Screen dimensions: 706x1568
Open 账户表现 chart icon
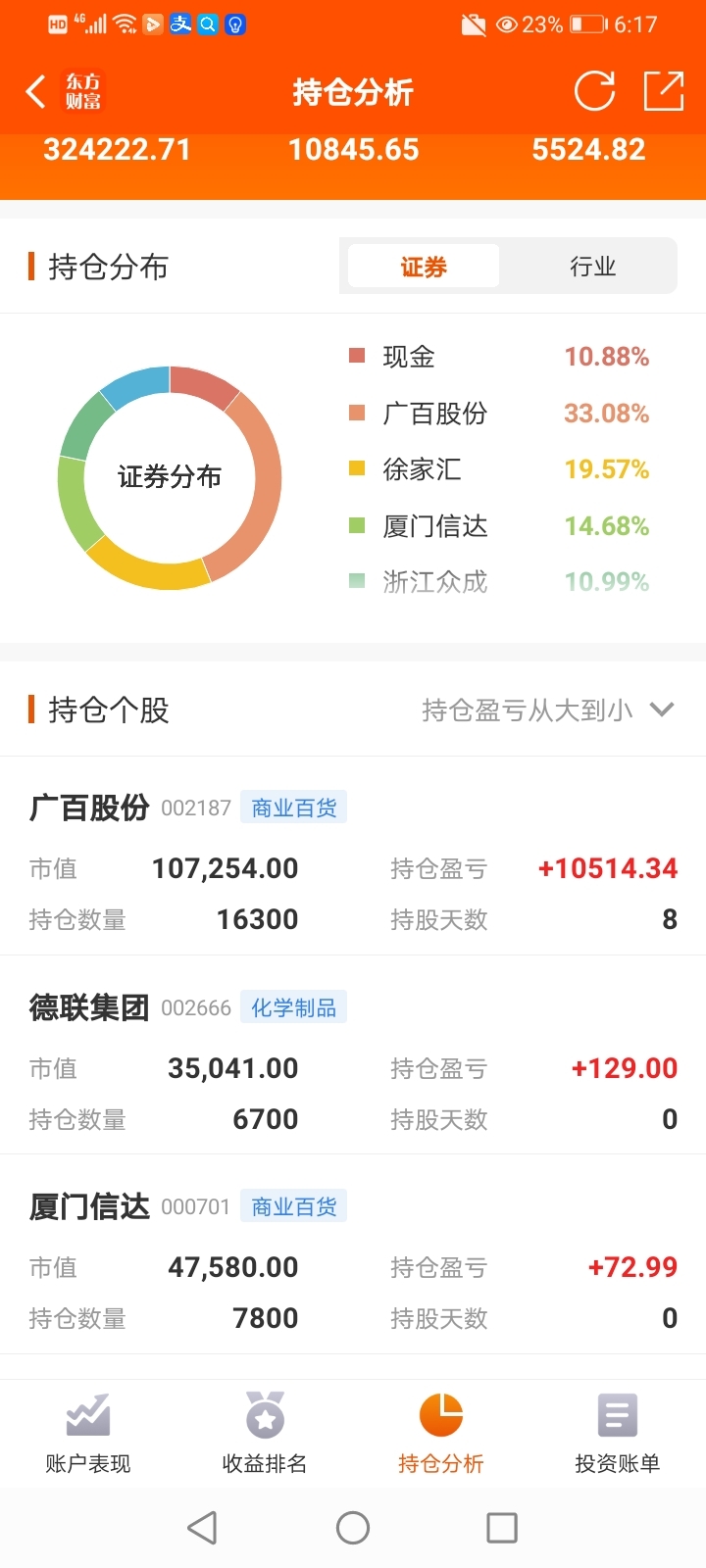pyautogui.click(x=88, y=1415)
